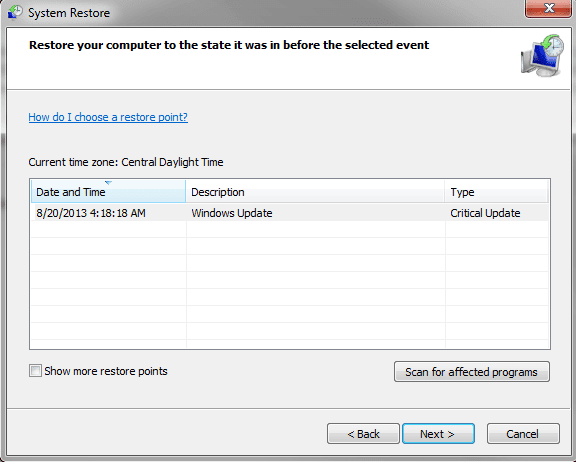The height and width of the screenshot is (462, 576).
Task: Sort by the Description column header
Action: pyautogui.click(x=315, y=192)
